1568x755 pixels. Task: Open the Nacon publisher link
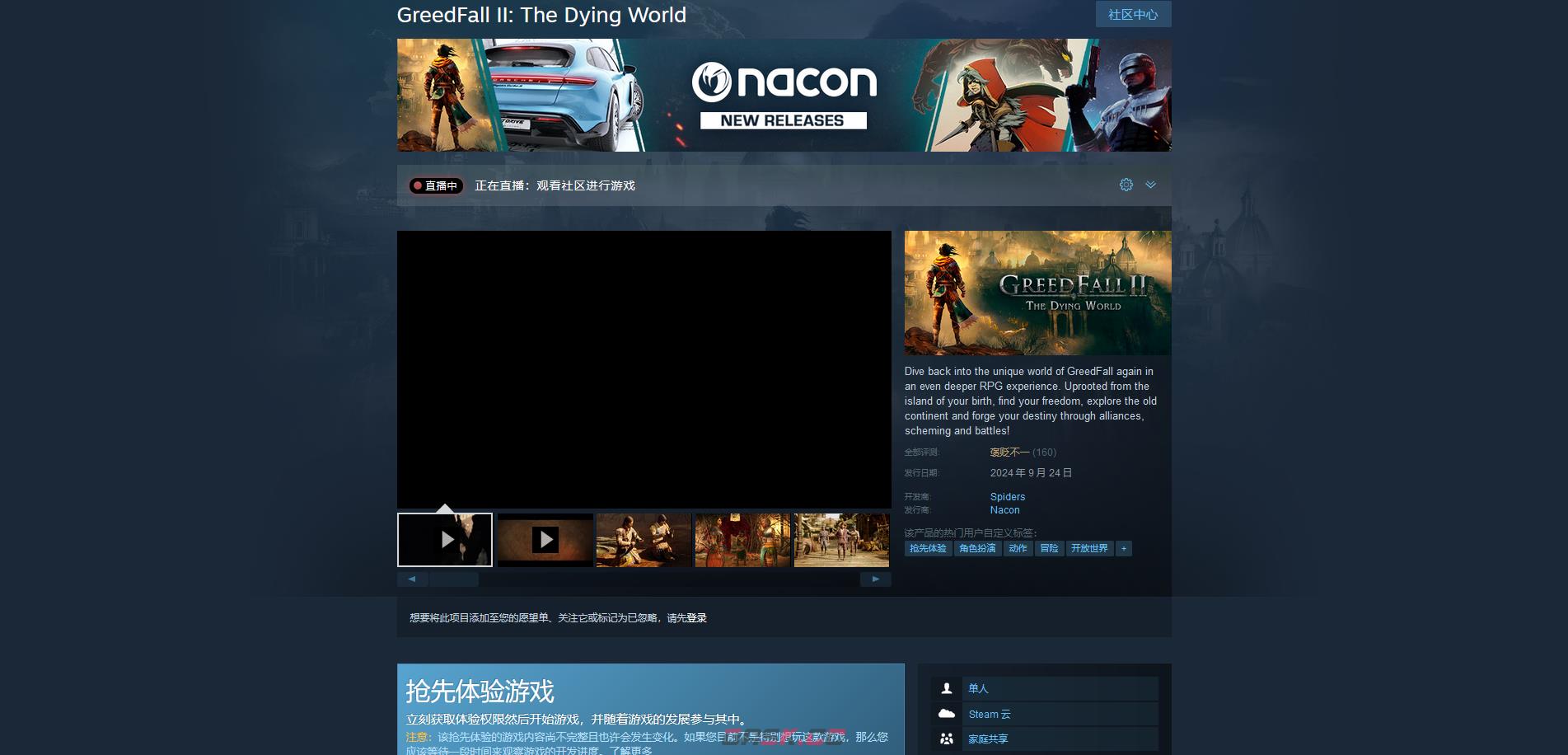pyautogui.click(x=1005, y=510)
